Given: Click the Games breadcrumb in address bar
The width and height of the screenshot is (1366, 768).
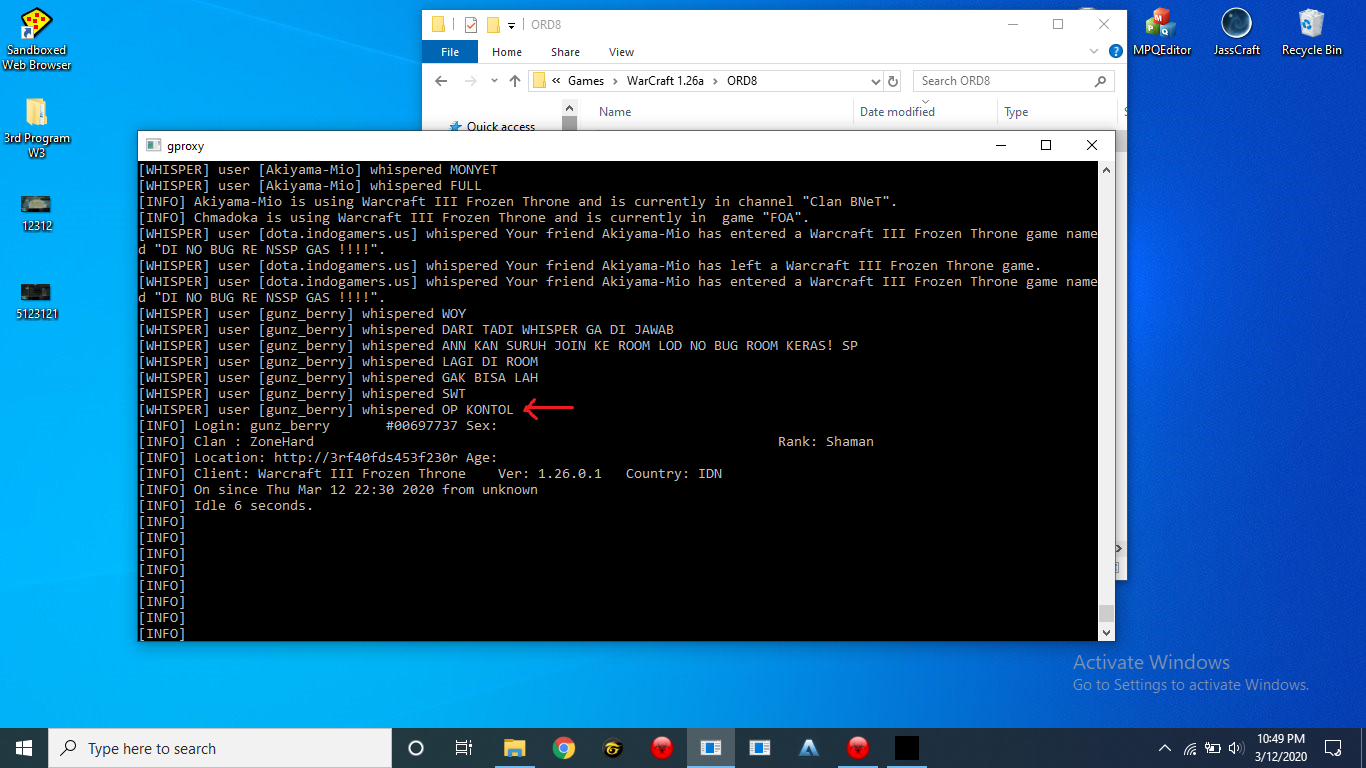Looking at the screenshot, I should (586, 81).
